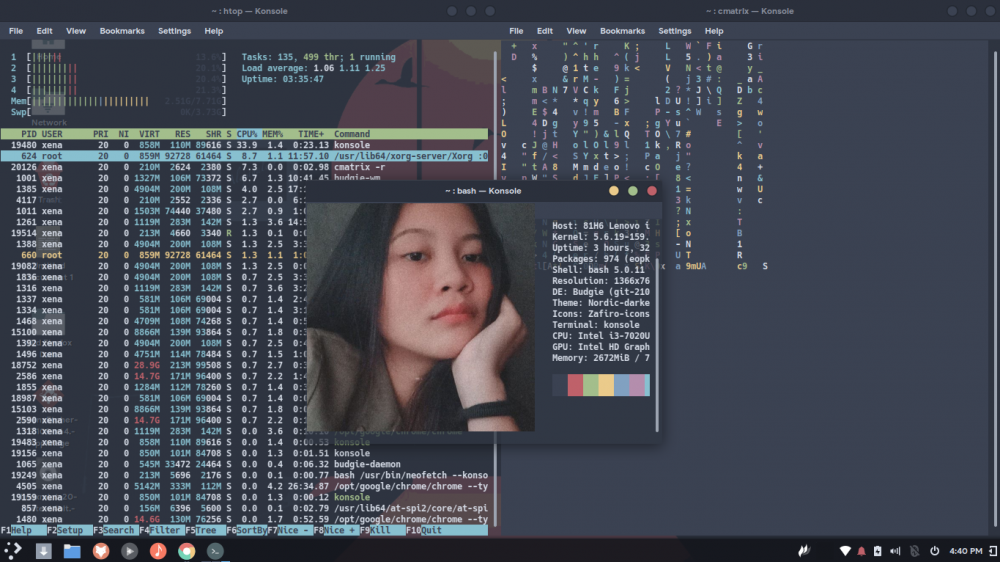
Task: Click the red neofetch color block
Action: [x=575, y=385]
